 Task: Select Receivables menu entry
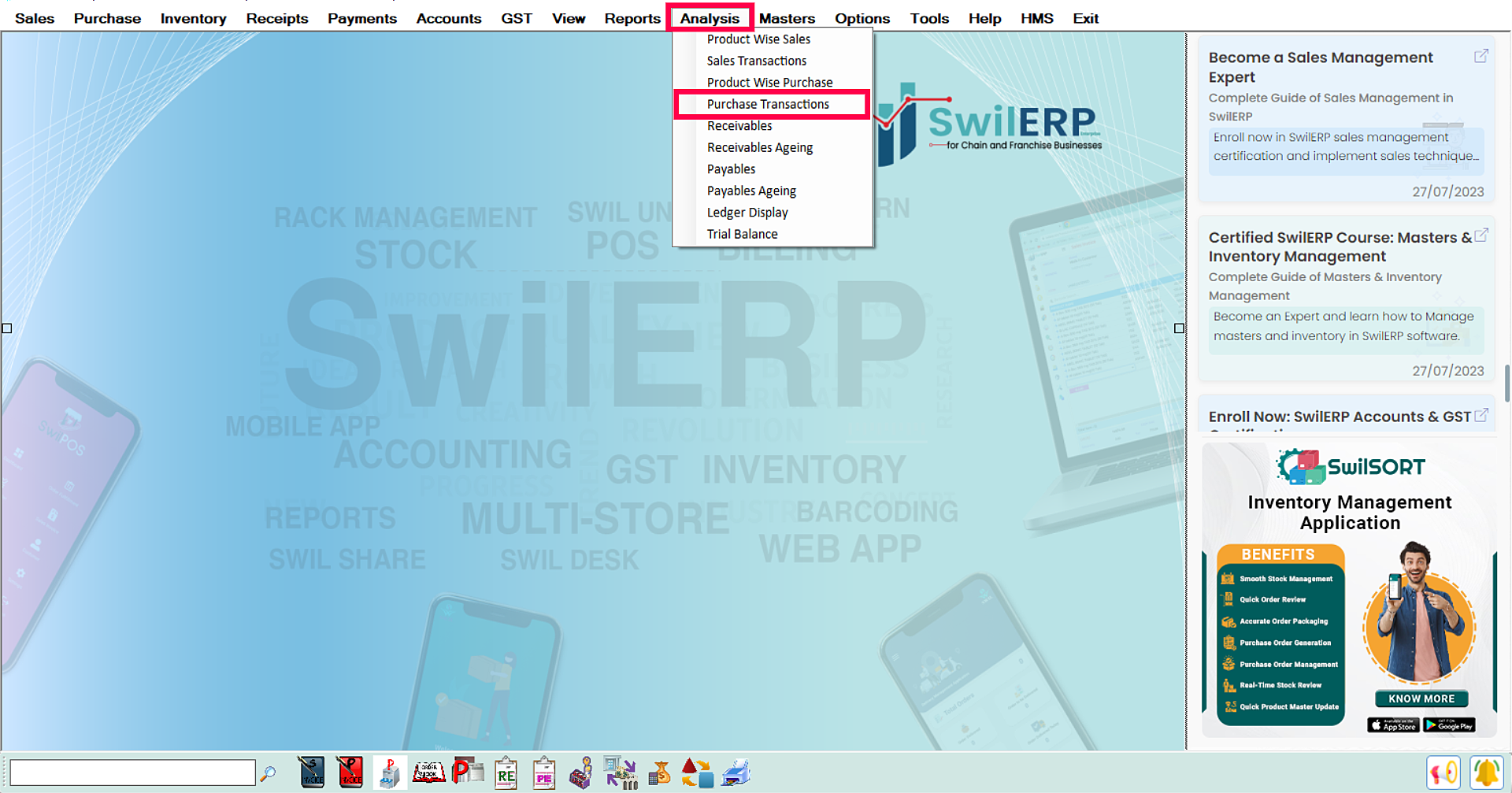click(x=773, y=126)
